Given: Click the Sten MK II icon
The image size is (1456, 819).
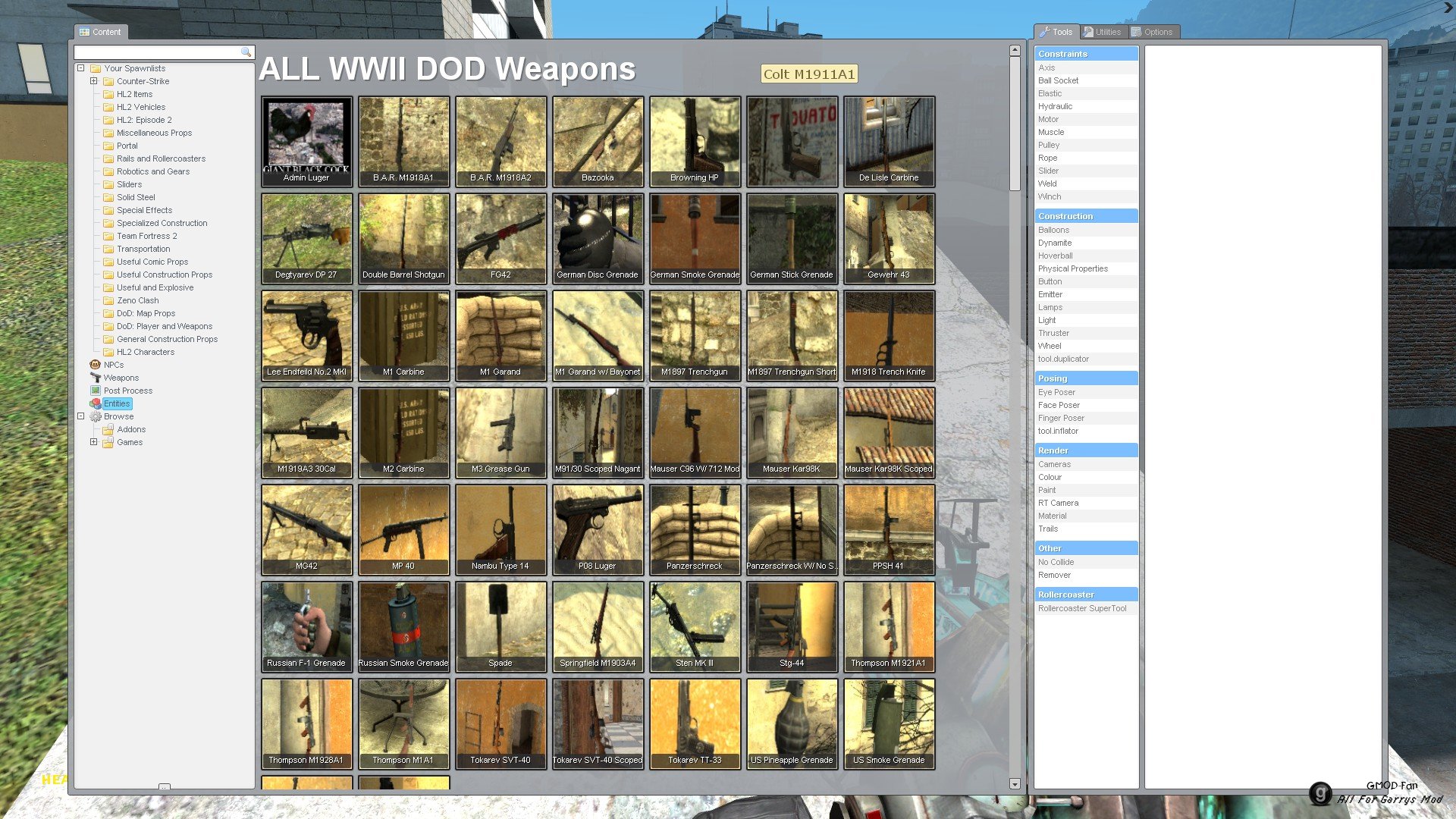Looking at the screenshot, I should (x=695, y=626).
